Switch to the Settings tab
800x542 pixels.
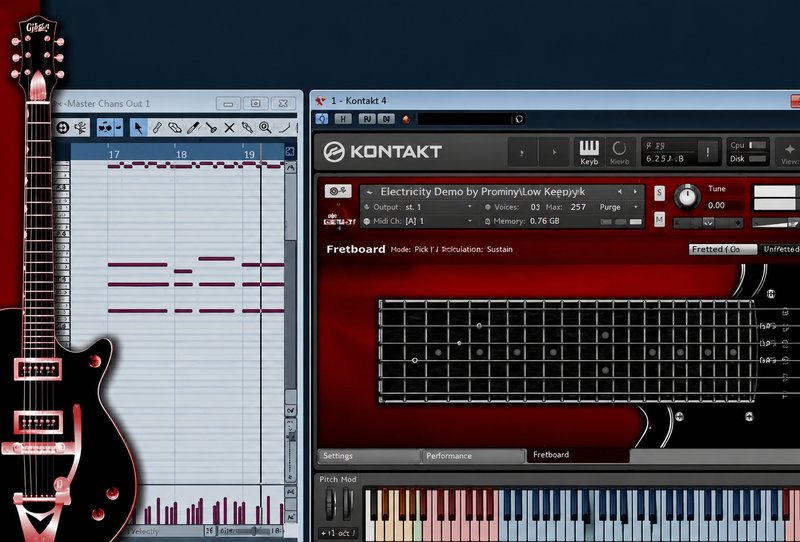coord(368,456)
